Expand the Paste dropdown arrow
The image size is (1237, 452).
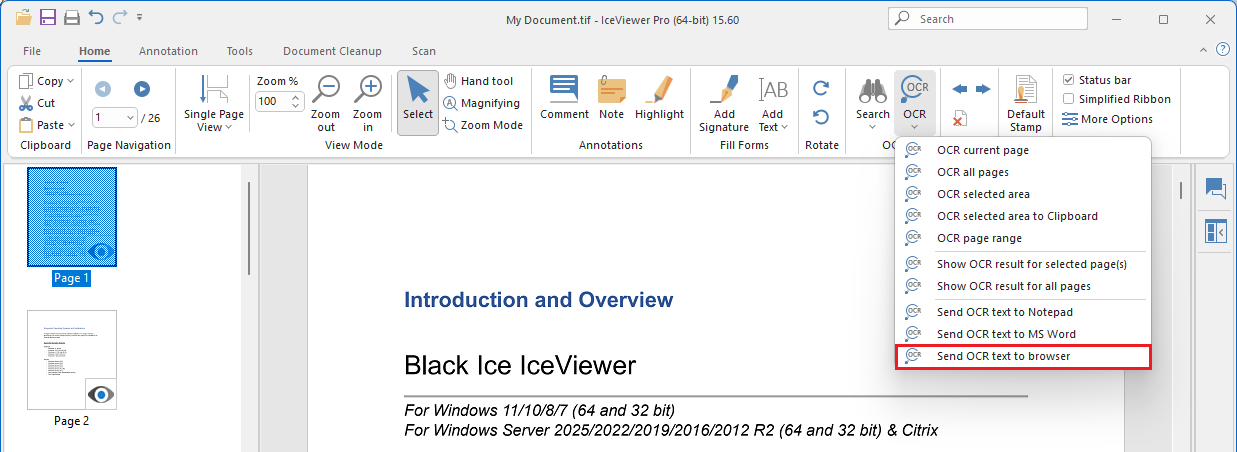pos(72,126)
